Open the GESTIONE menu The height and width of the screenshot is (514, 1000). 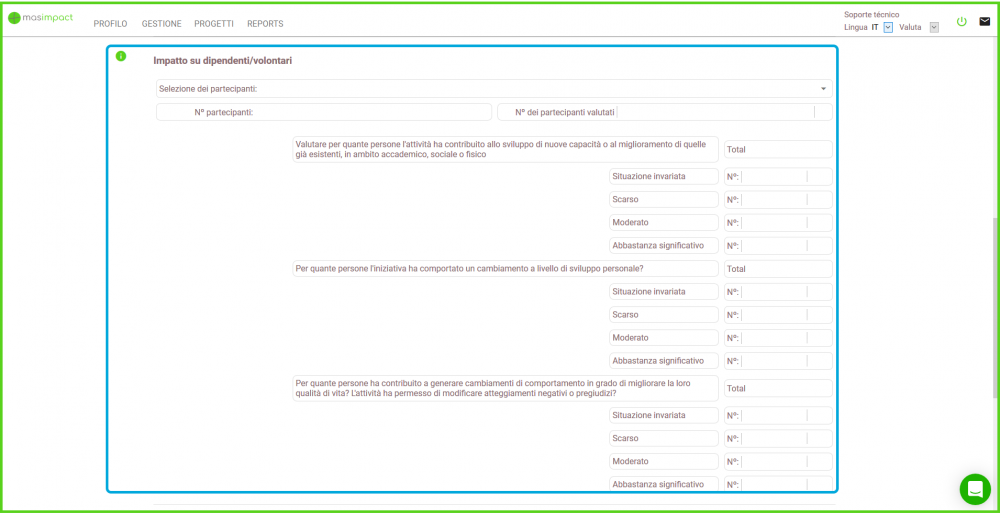tap(161, 24)
